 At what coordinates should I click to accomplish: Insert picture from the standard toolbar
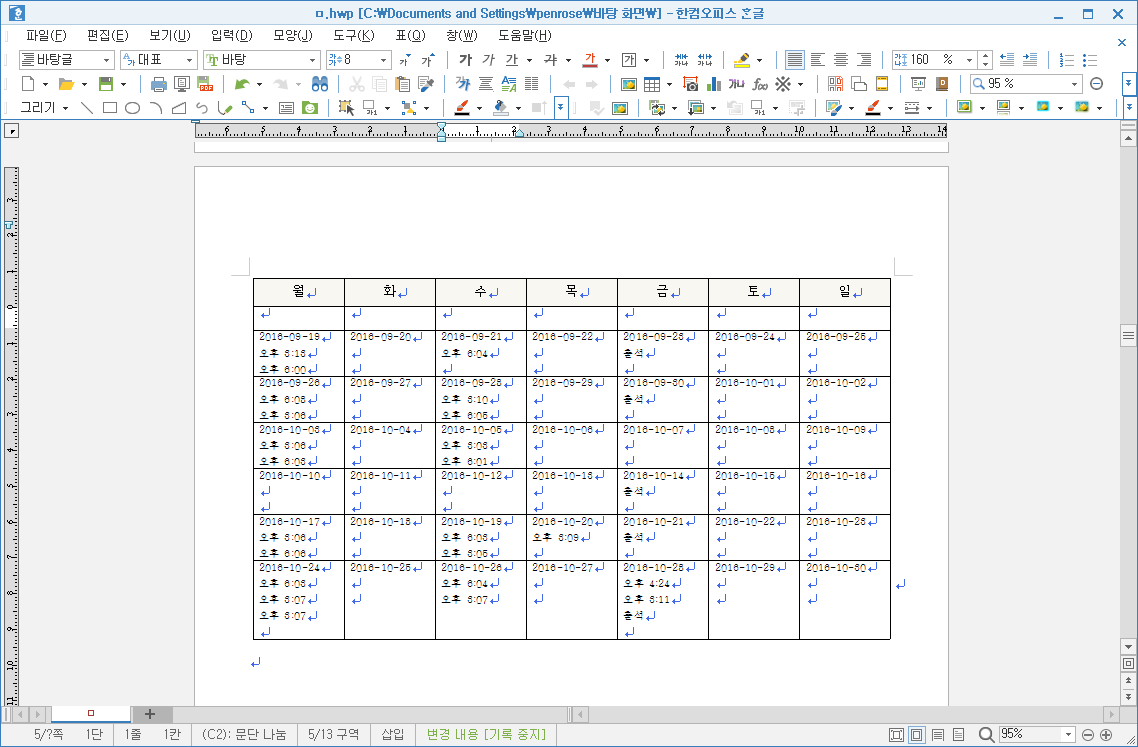[x=629, y=84]
